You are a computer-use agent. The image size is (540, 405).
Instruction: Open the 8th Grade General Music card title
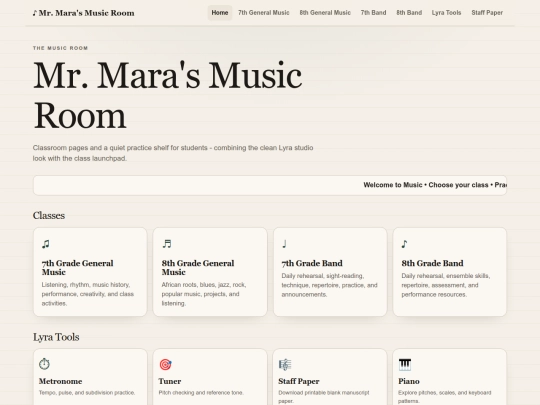[198, 268]
